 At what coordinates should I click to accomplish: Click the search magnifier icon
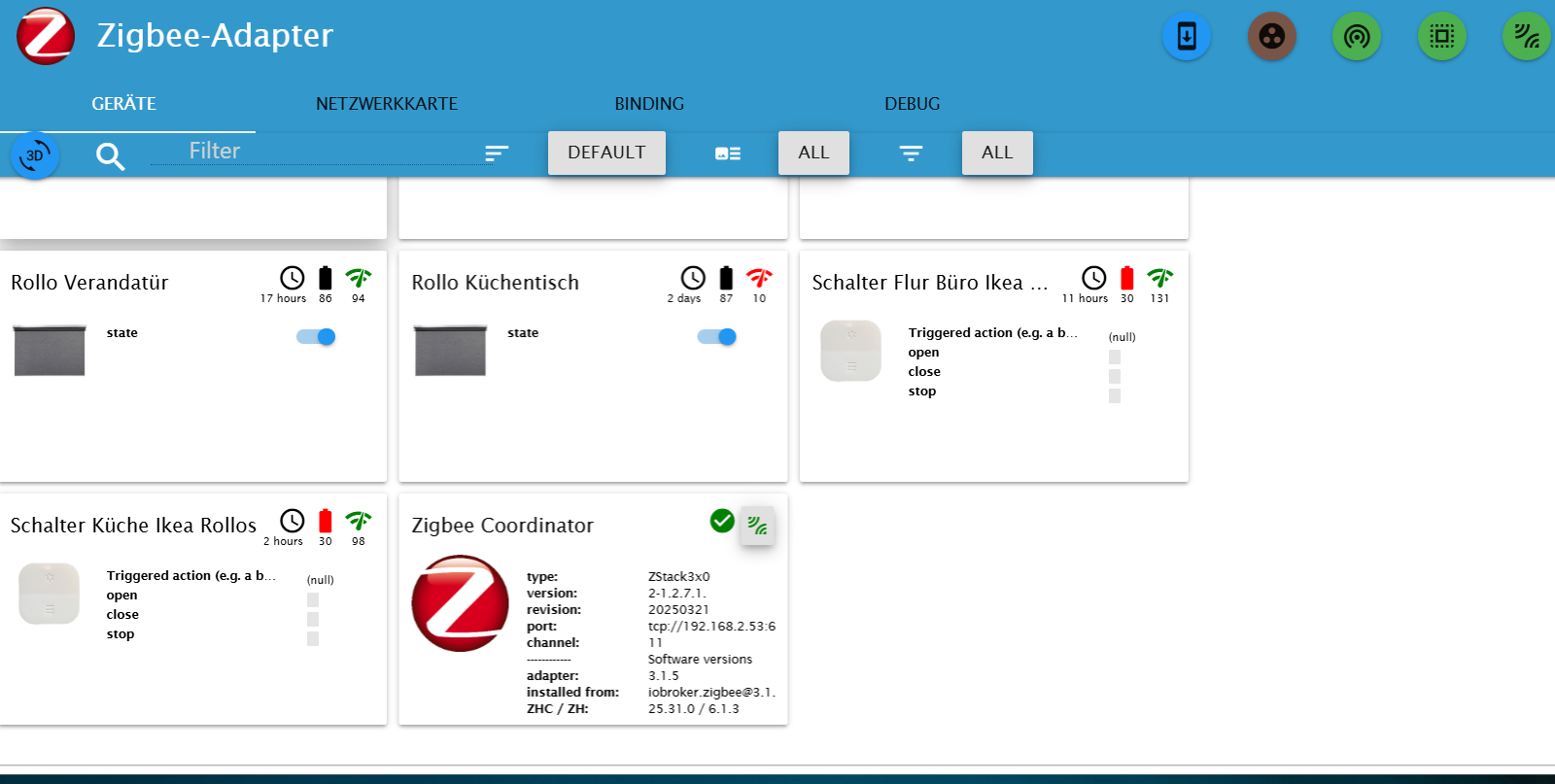click(x=110, y=155)
